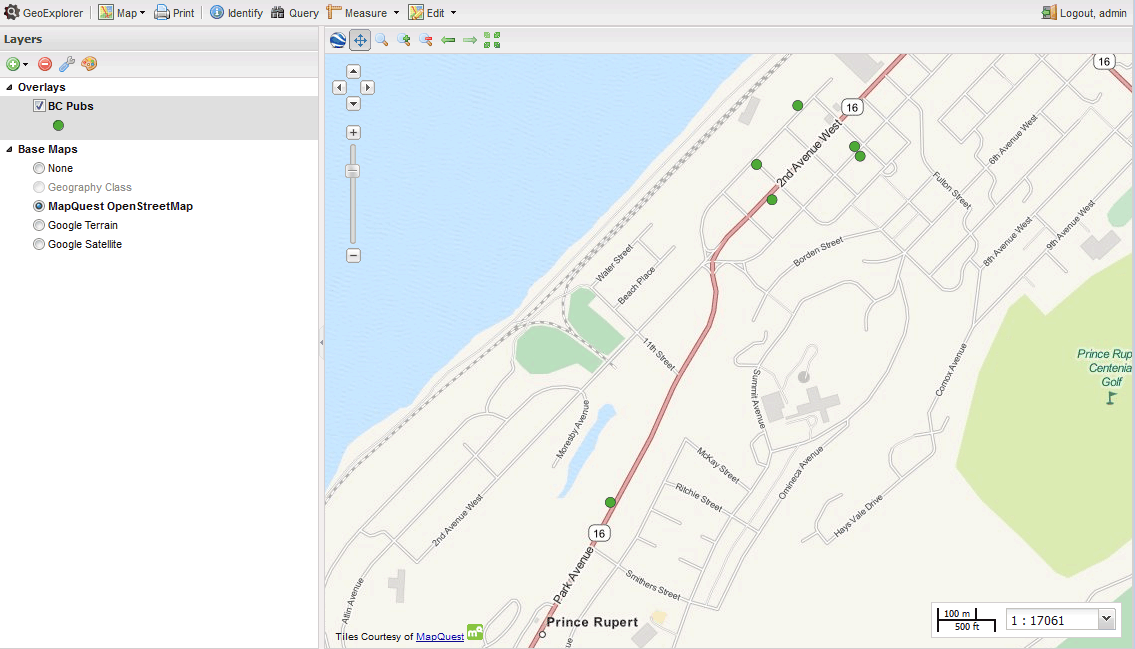Uncheck the BC Pubs layer checkbox

pyautogui.click(x=39, y=106)
